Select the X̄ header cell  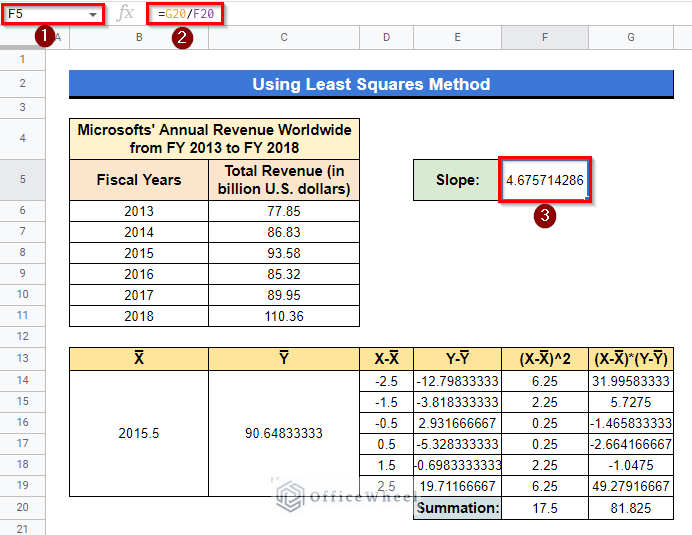tap(139, 358)
